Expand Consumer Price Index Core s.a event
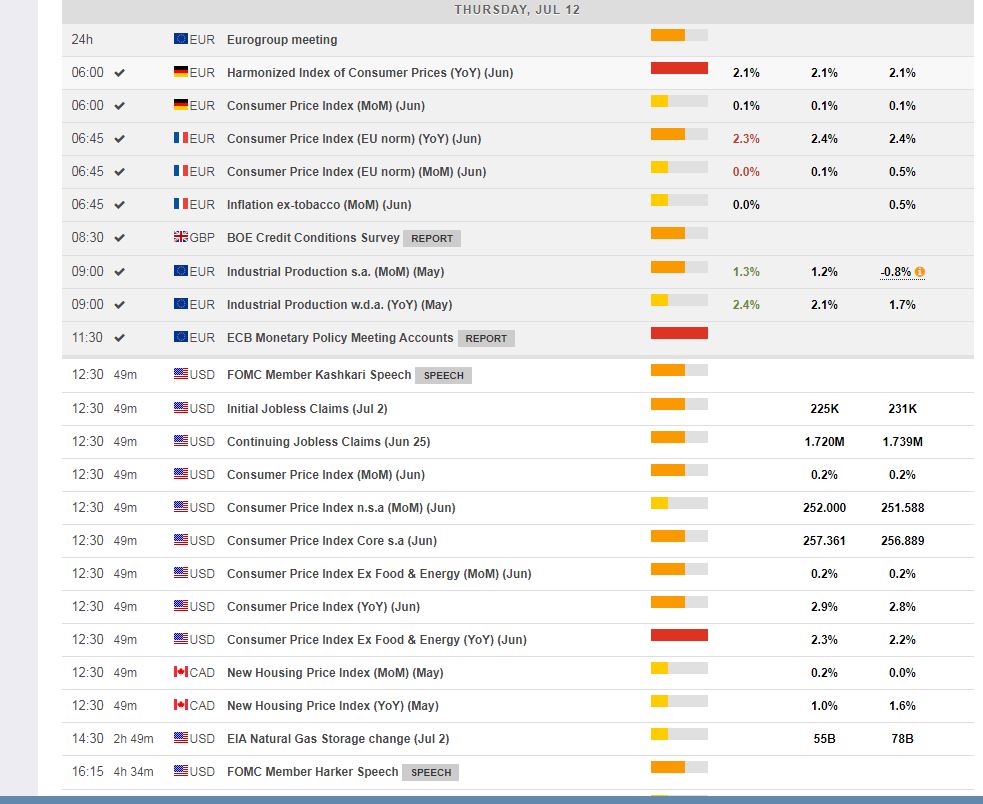 (331, 541)
